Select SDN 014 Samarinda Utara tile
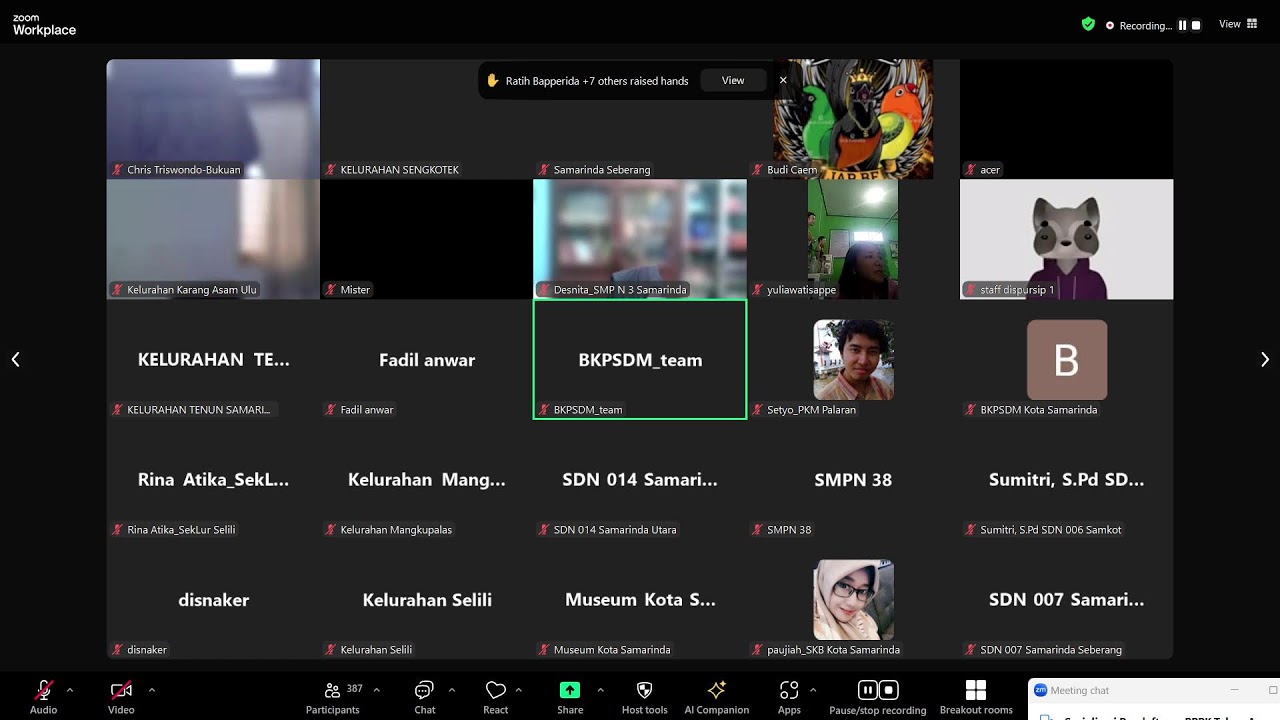 pyautogui.click(x=640, y=479)
